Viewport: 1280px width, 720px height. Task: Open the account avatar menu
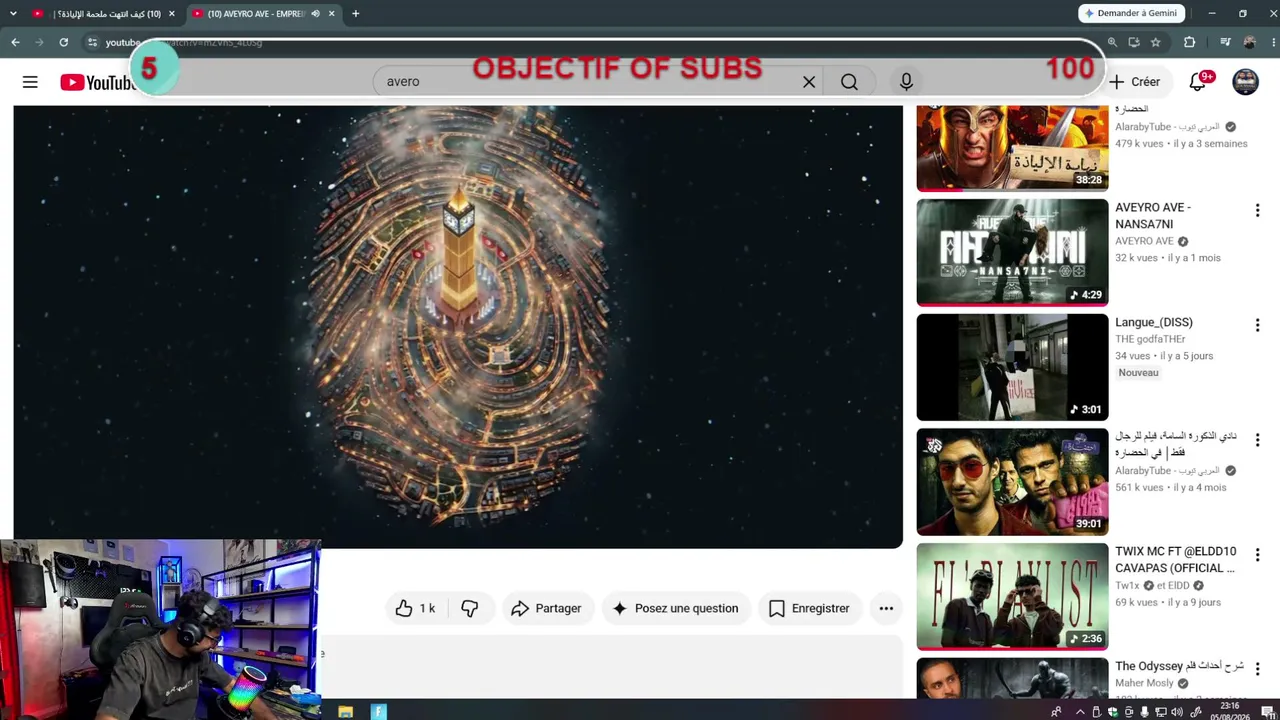(x=1245, y=82)
